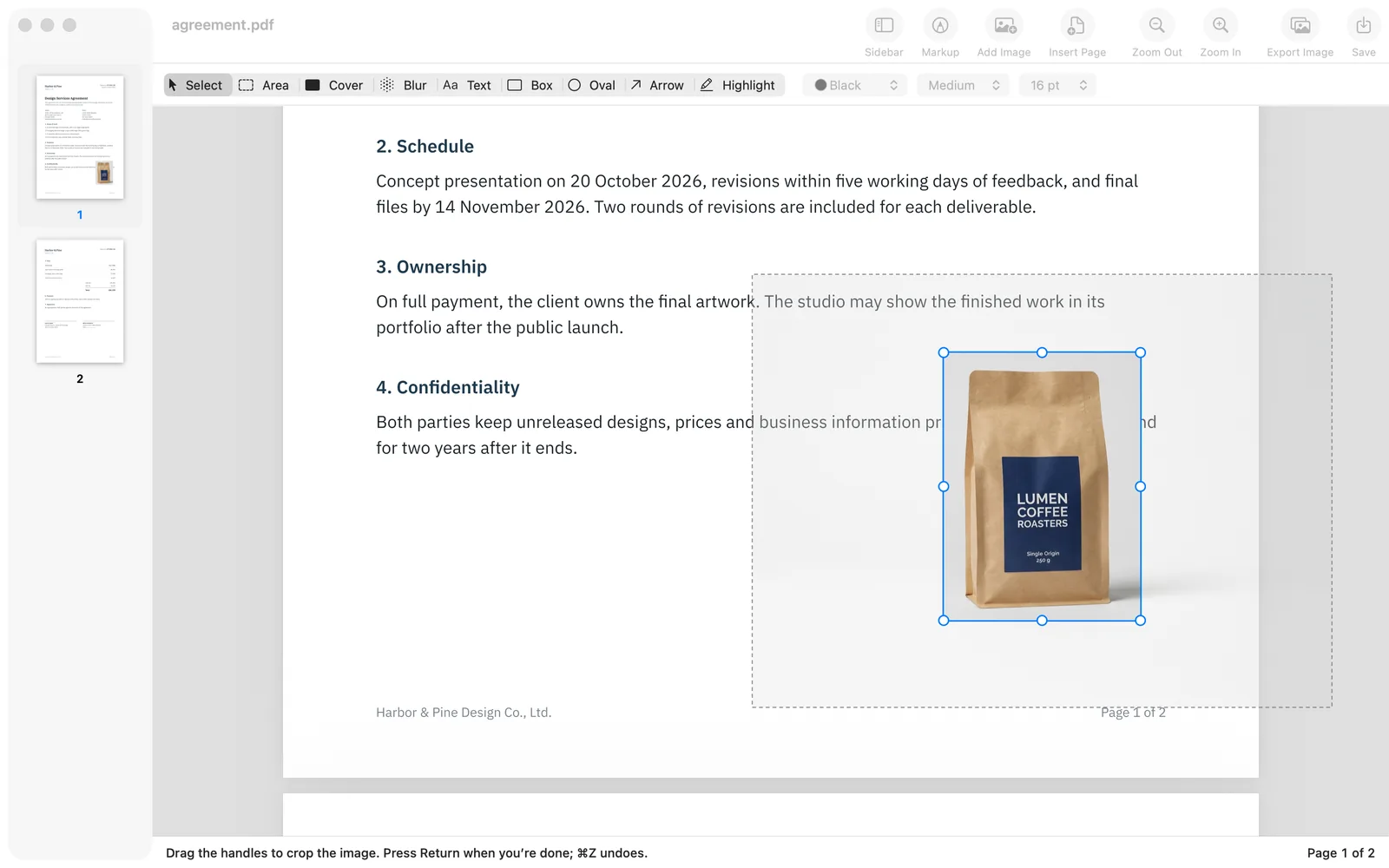This screenshot has height=868, width=1389.
Task: Choose the Area selection tool
Action: (265, 85)
